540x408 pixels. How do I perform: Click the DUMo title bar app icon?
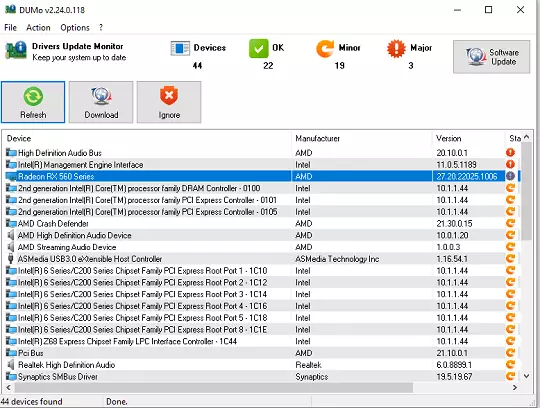pos(10,9)
